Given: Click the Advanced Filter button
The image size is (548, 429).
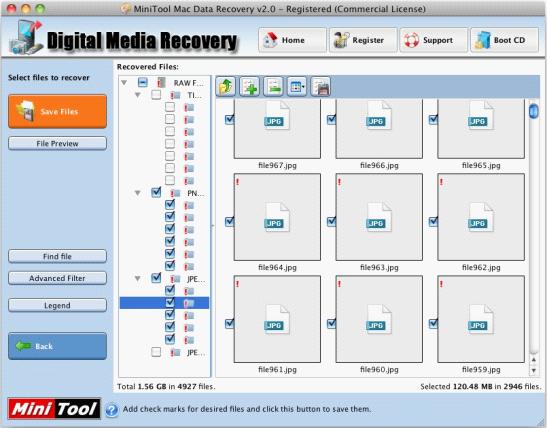Looking at the screenshot, I should 57,278.
